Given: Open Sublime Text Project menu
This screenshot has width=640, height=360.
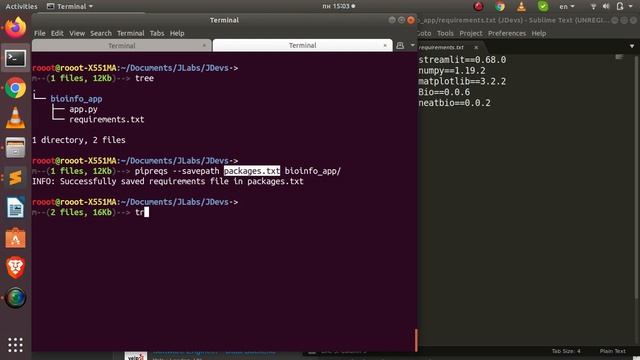Looking at the screenshot, I should (471, 33).
